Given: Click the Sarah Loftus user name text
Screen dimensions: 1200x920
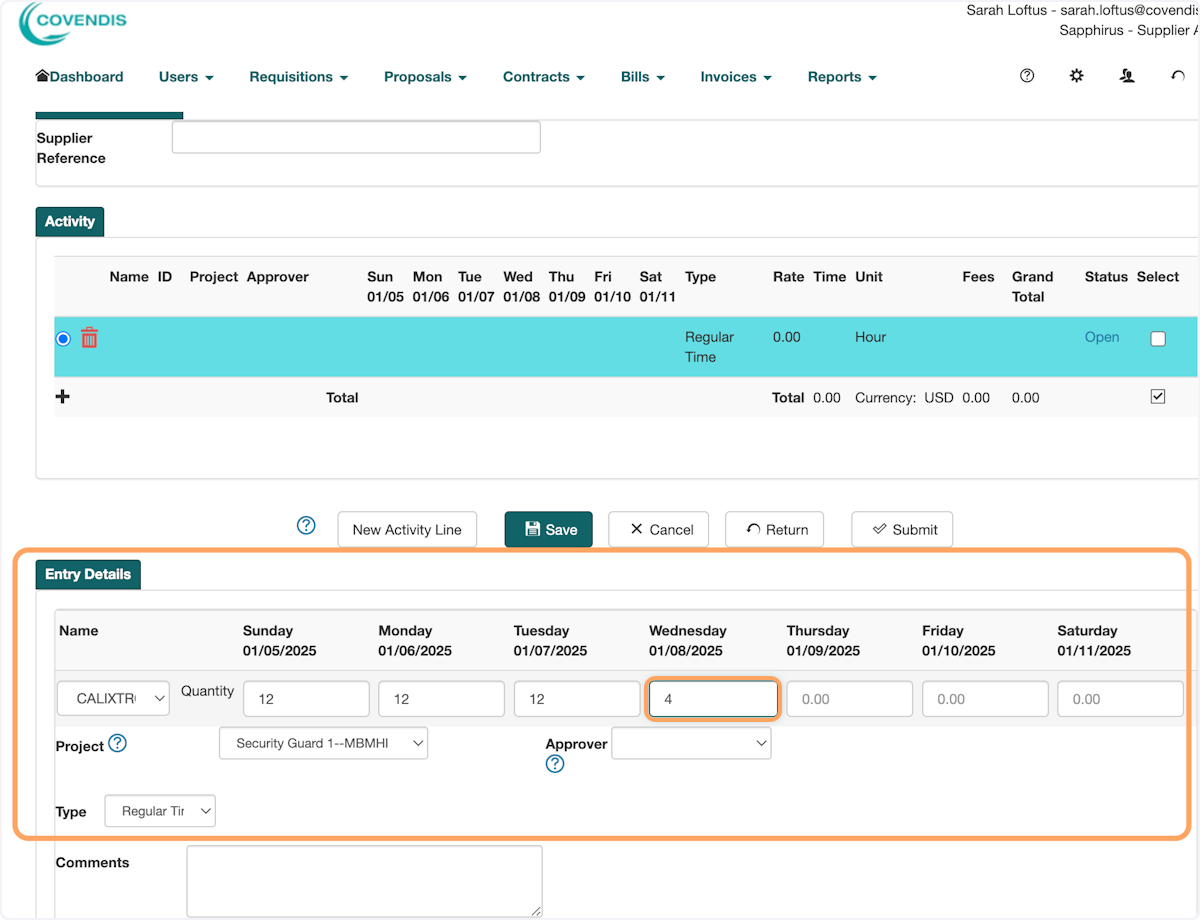Looking at the screenshot, I should click(x=1006, y=10).
